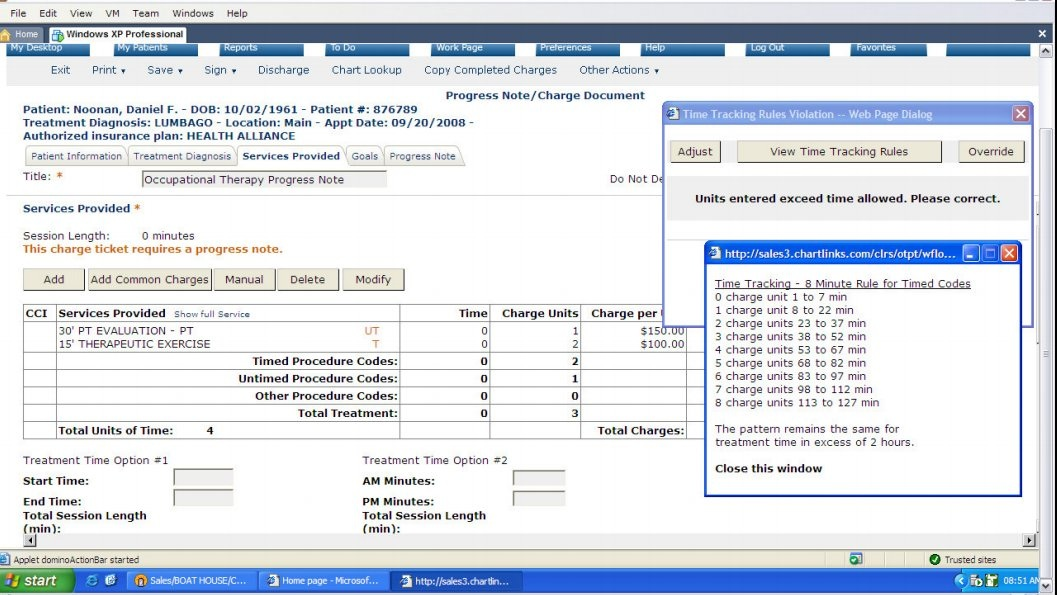Click the Add button
Viewport: 1057px width, 595px height.
(x=54, y=280)
